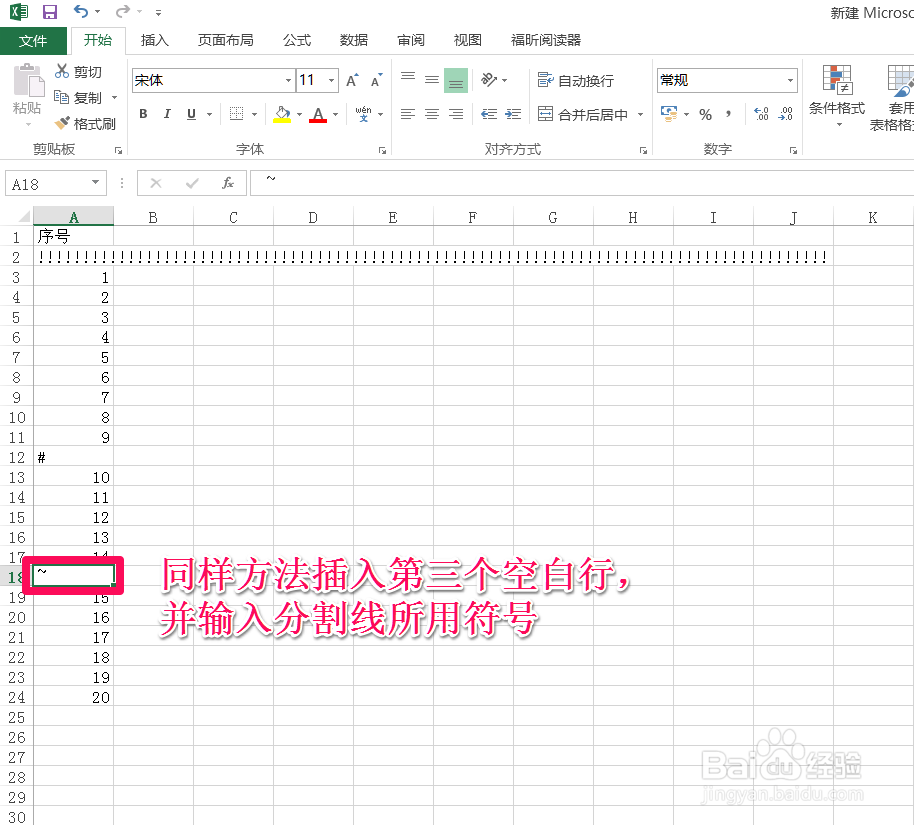The width and height of the screenshot is (914, 825).
Task: Apply bold formatting with the B icon
Action: click(x=143, y=113)
